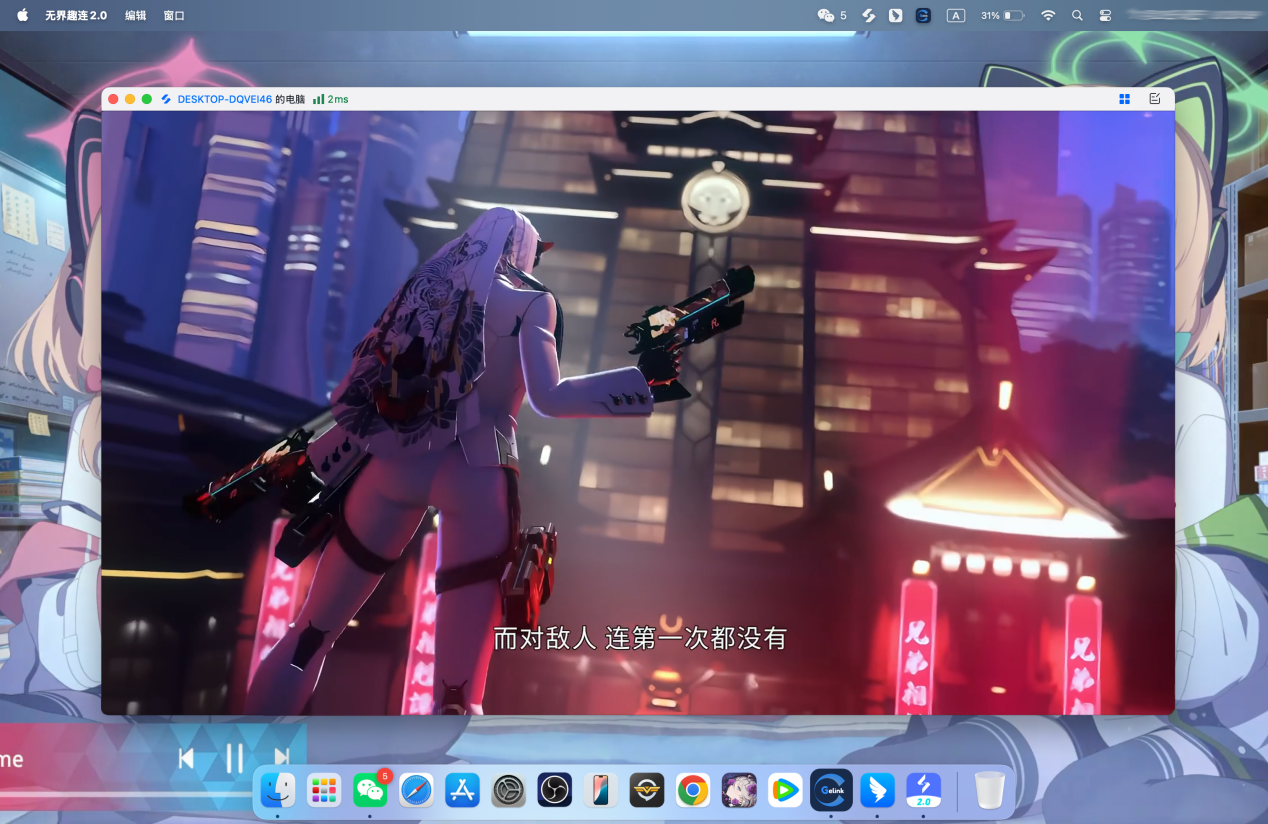This screenshot has width=1268, height=824.
Task: Open the 编辑 menu
Action: point(135,15)
